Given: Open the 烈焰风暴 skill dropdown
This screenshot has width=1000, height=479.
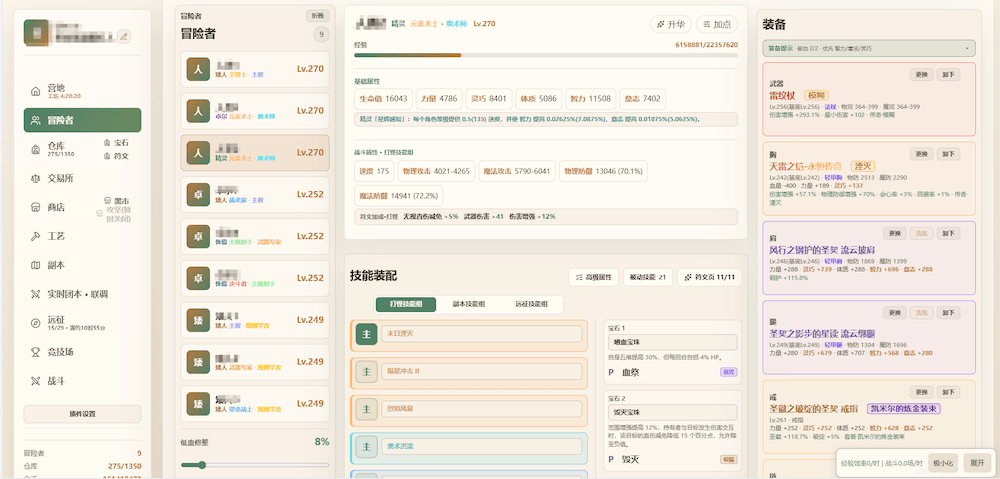Looking at the screenshot, I should click(482, 408).
